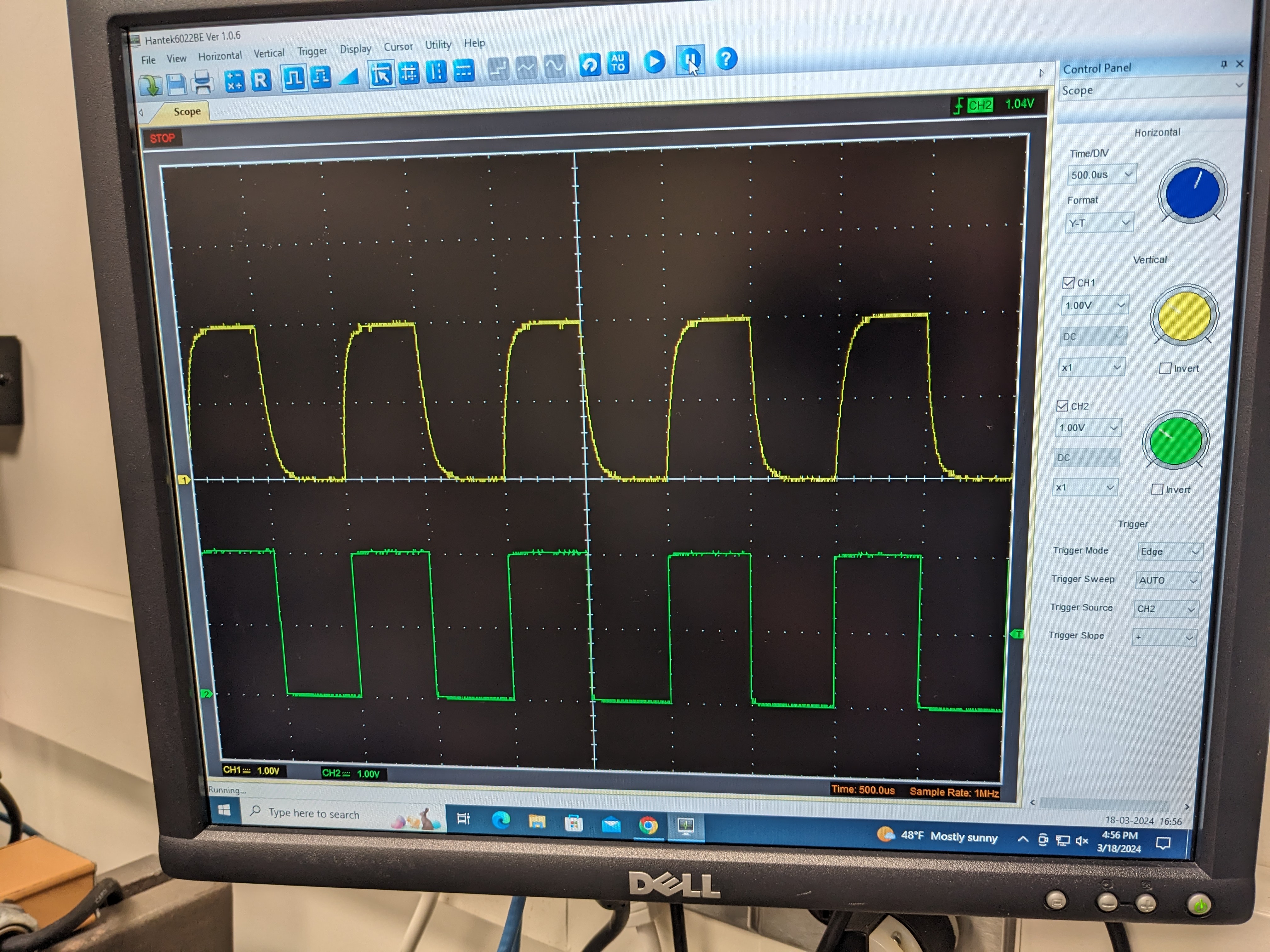The height and width of the screenshot is (952, 1270).
Task: Open the Format Y-T dropdown
Action: click(x=1099, y=223)
